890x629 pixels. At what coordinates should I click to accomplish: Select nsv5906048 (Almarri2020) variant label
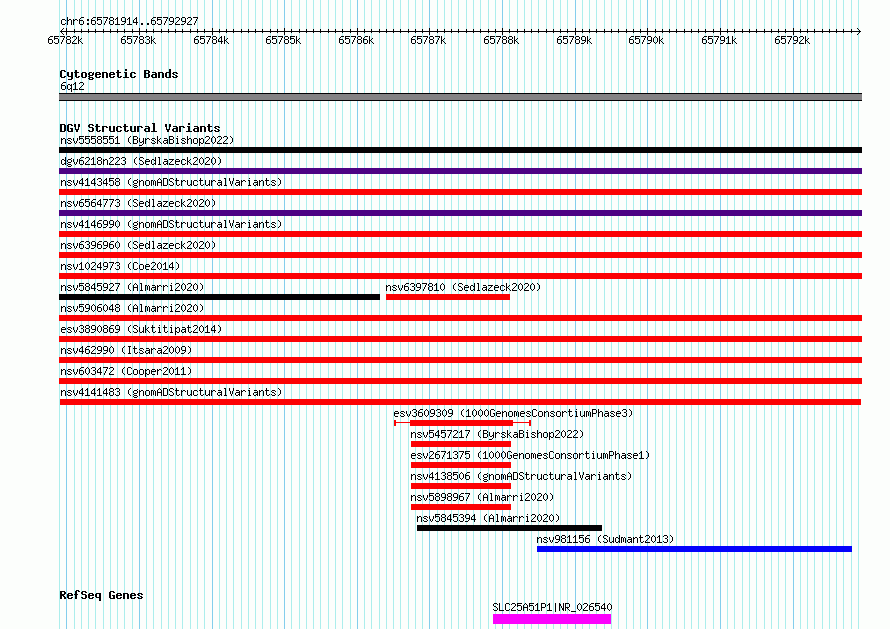[132, 308]
